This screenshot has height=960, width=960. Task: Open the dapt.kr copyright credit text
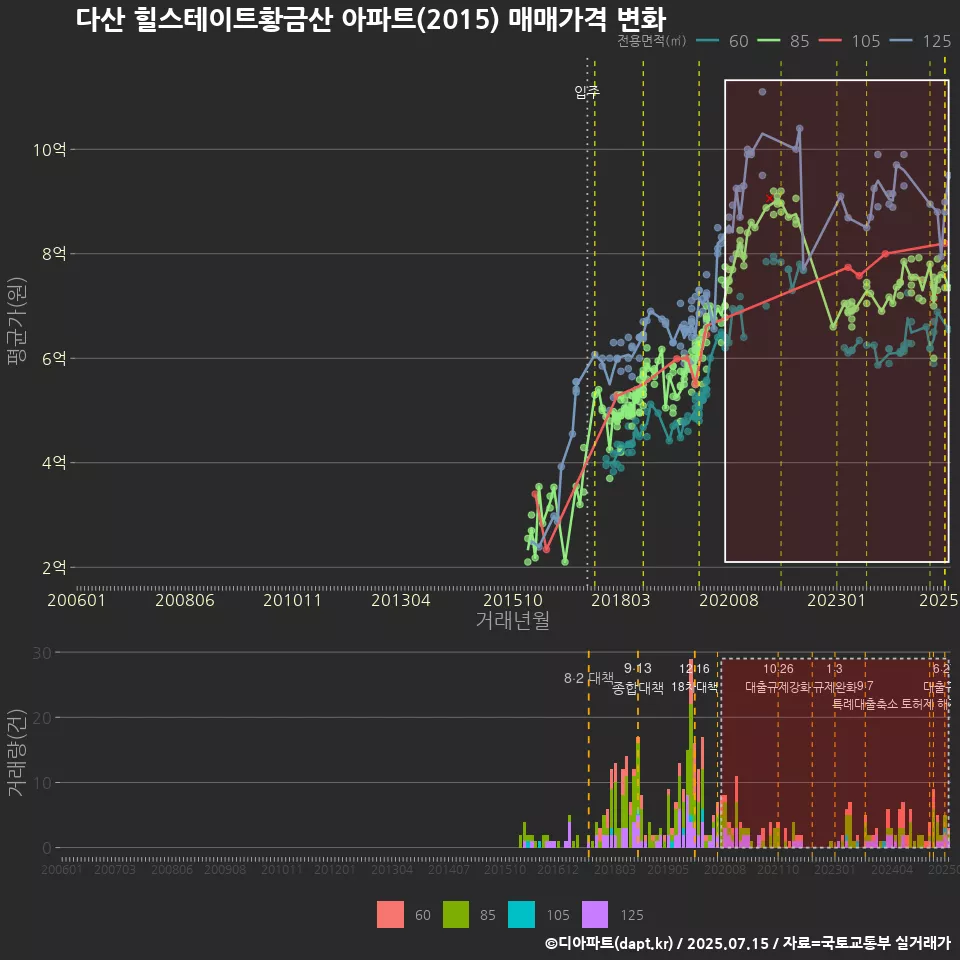click(x=609, y=943)
